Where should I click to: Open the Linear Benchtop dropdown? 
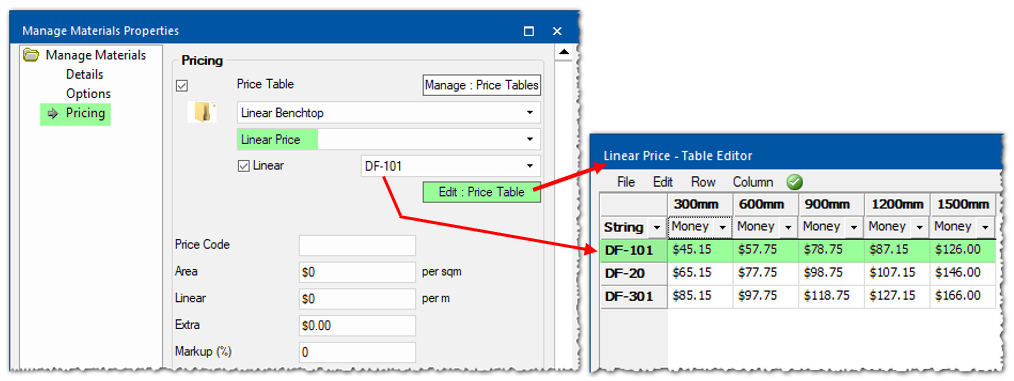coord(530,113)
